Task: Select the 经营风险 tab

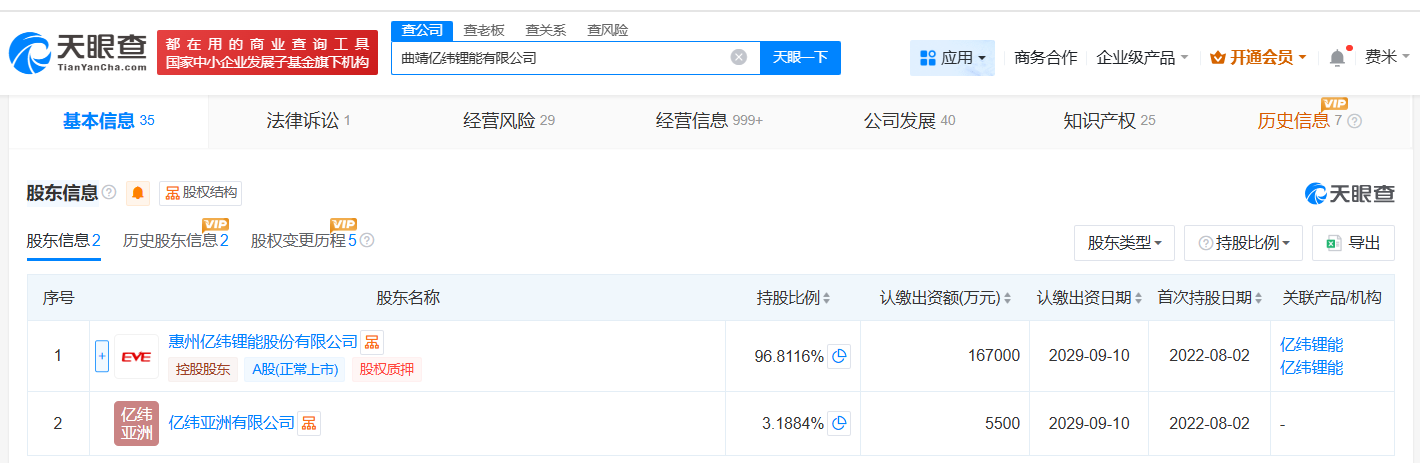Action: (x=509, y=121)
